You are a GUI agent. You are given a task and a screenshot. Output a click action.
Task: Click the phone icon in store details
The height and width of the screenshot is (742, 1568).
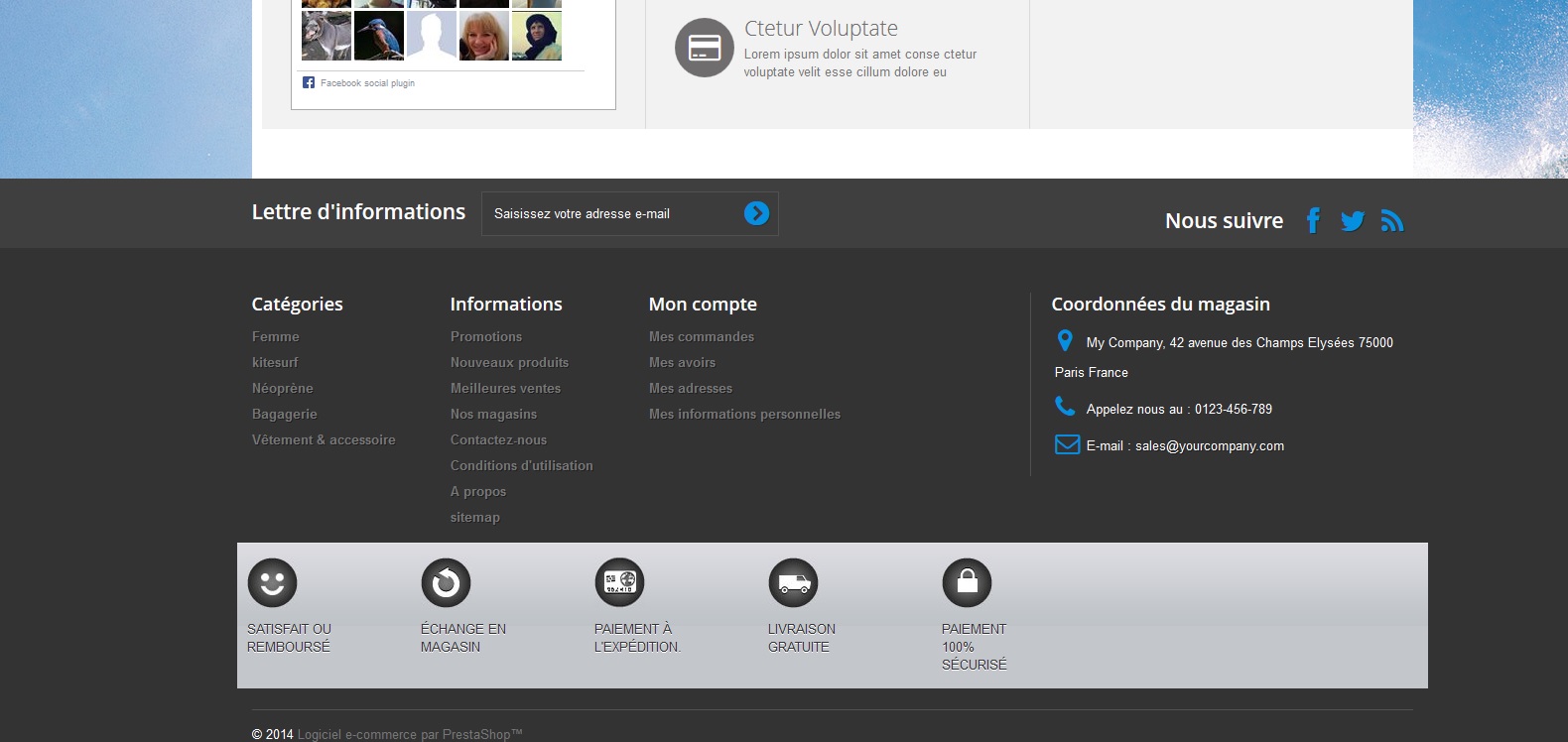[1065, 407]
